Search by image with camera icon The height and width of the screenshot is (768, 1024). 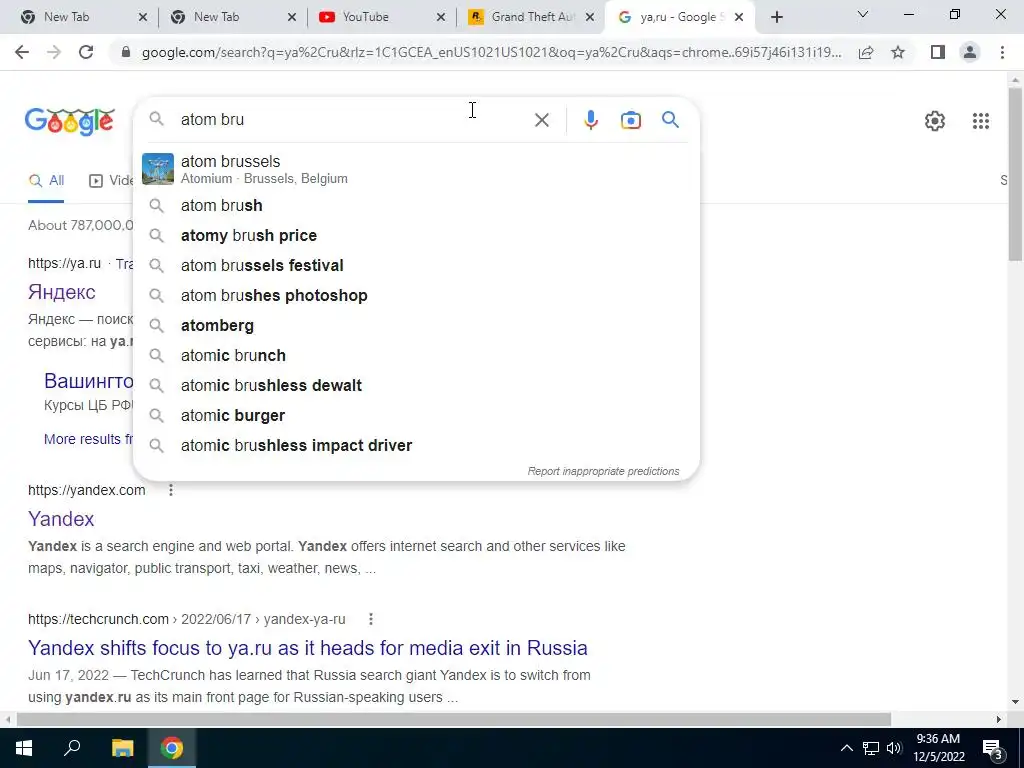point(630,120)
